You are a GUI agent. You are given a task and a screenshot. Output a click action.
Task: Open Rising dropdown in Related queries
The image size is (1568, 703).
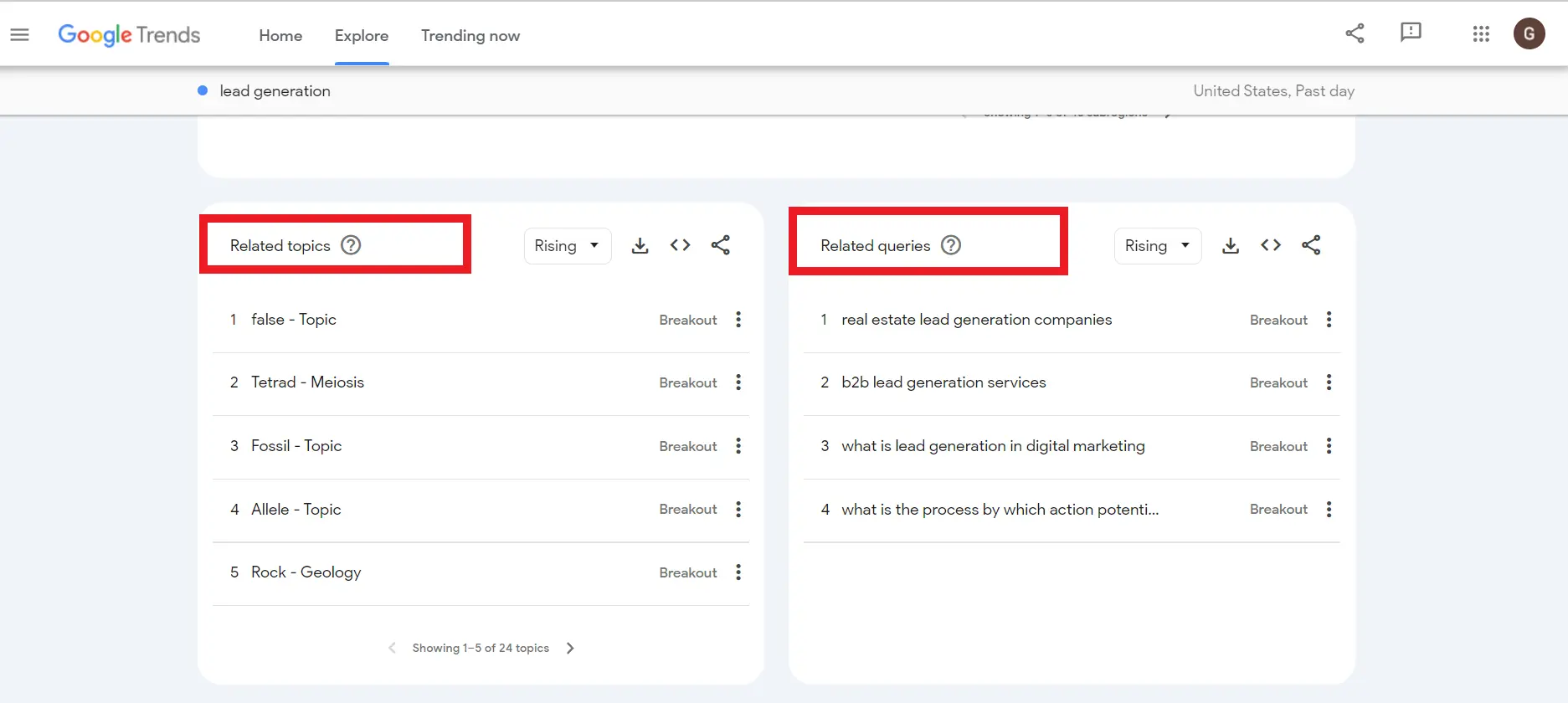point(1157,246)
